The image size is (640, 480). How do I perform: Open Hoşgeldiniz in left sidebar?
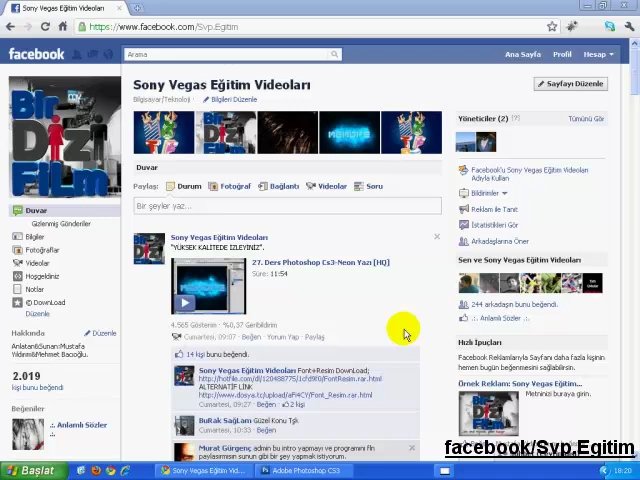(36, 276)
